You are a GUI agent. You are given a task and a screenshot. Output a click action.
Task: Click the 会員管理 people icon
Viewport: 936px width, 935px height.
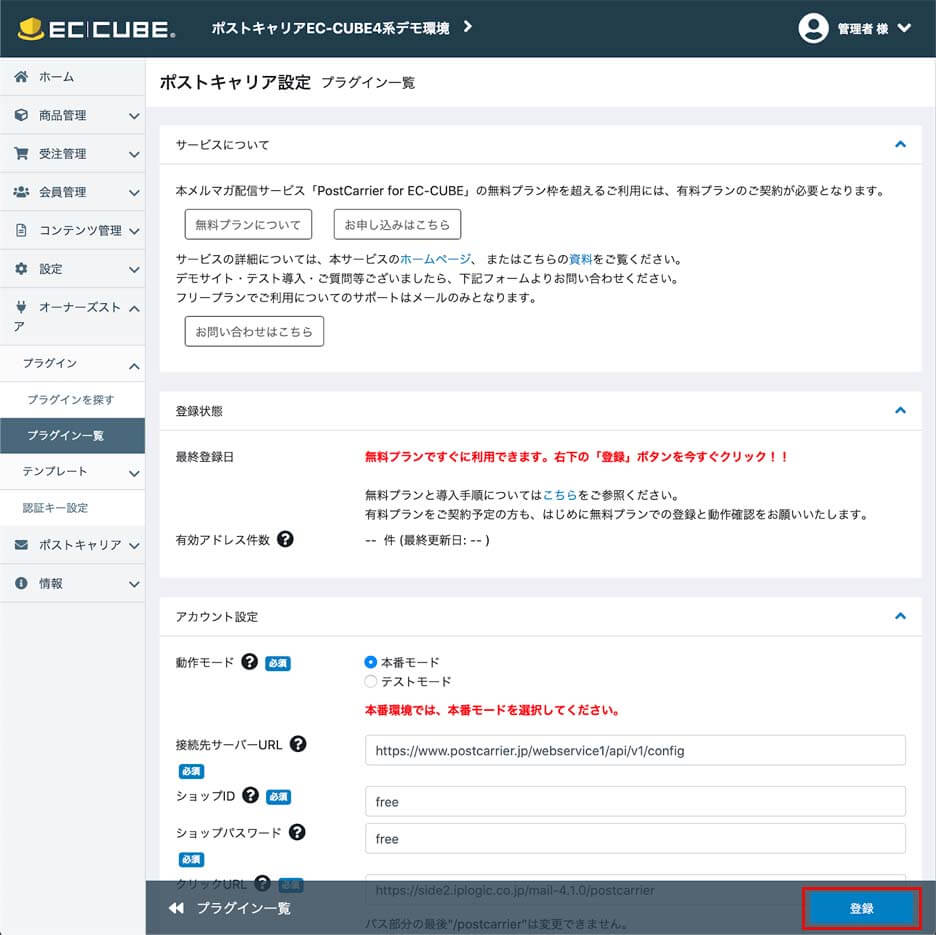click(x=21, y=192)
